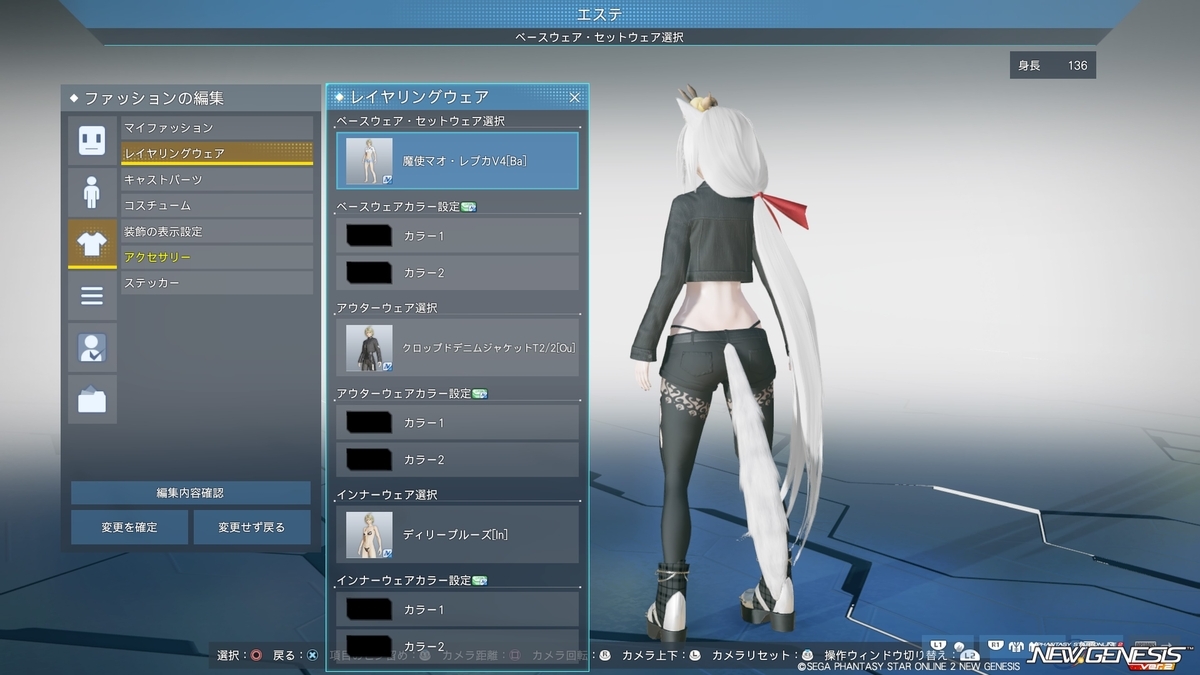Open the character check portrait icon
The width and height of the screenshot is (1200, 675).
tap(92, 348)
